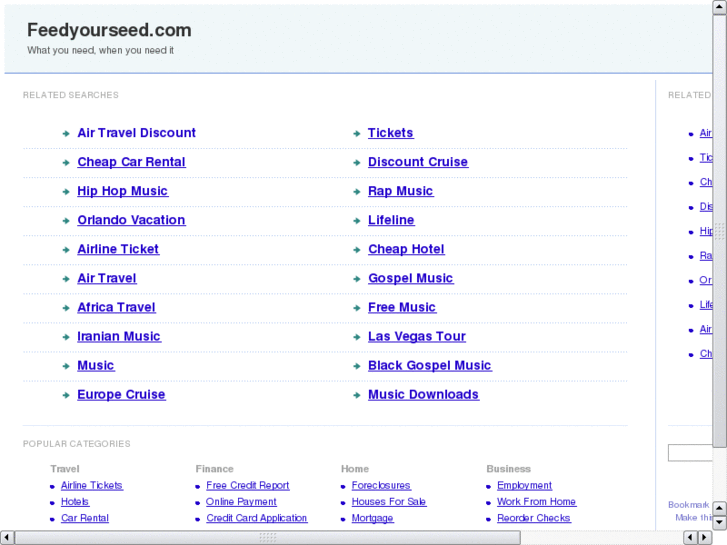Open the Reorder Checks link
Viewport: 727px width, 545px height.
pos(534,518)
